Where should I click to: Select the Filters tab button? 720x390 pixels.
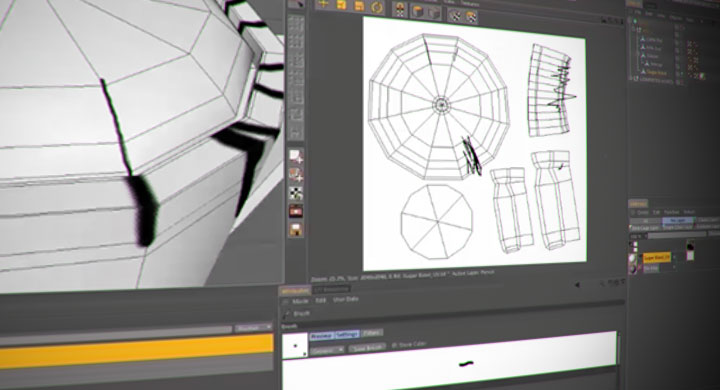[371, 333]
